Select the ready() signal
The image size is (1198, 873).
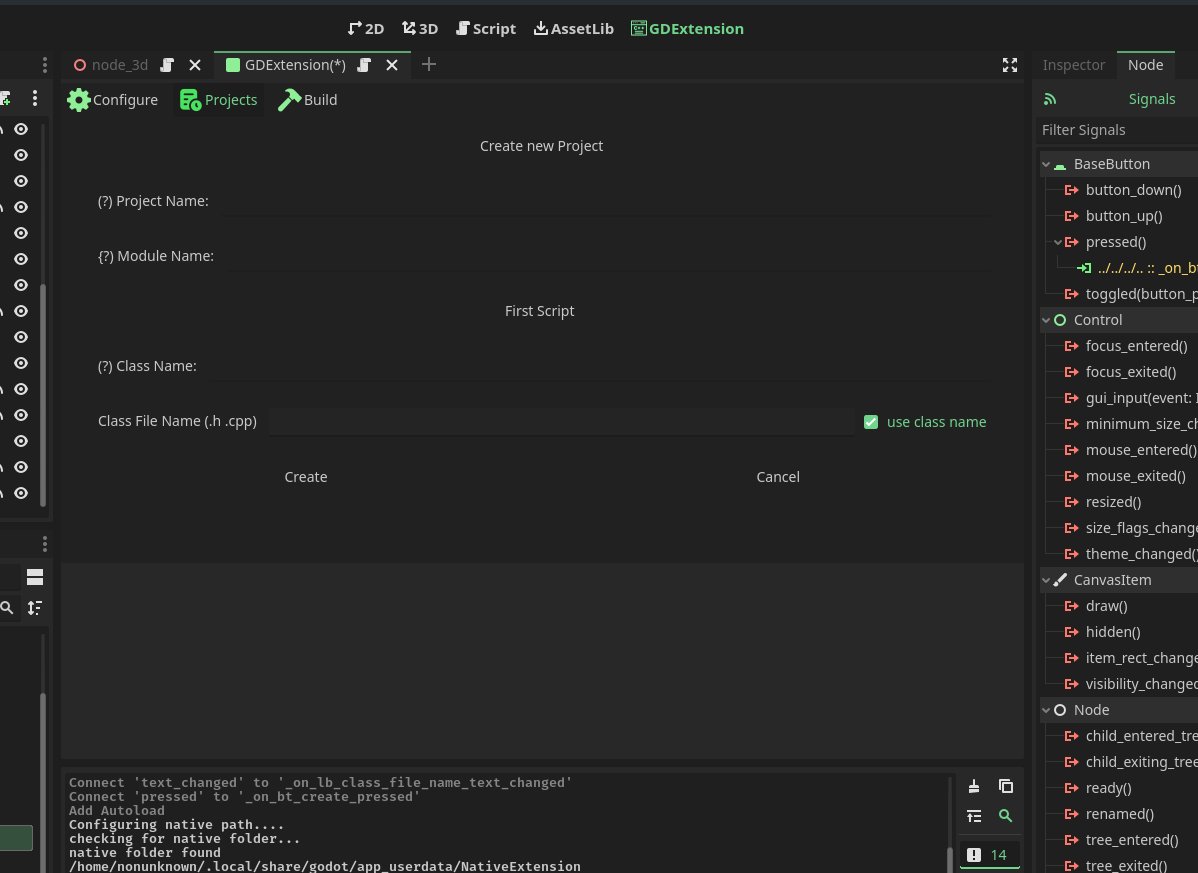coord(1108,787)
